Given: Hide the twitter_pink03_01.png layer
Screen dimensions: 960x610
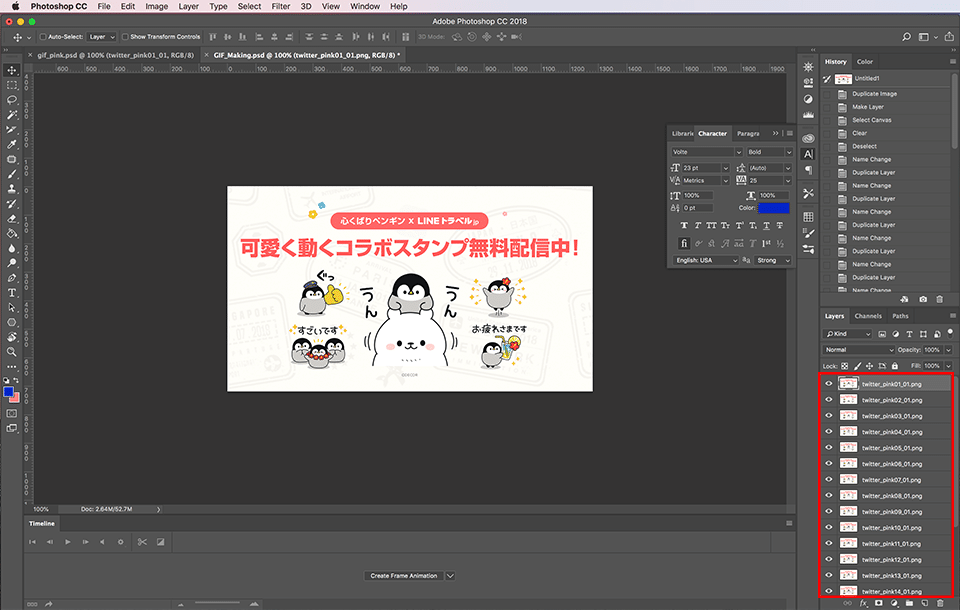Looking at the screenshot, I should [x=828, y=416].
